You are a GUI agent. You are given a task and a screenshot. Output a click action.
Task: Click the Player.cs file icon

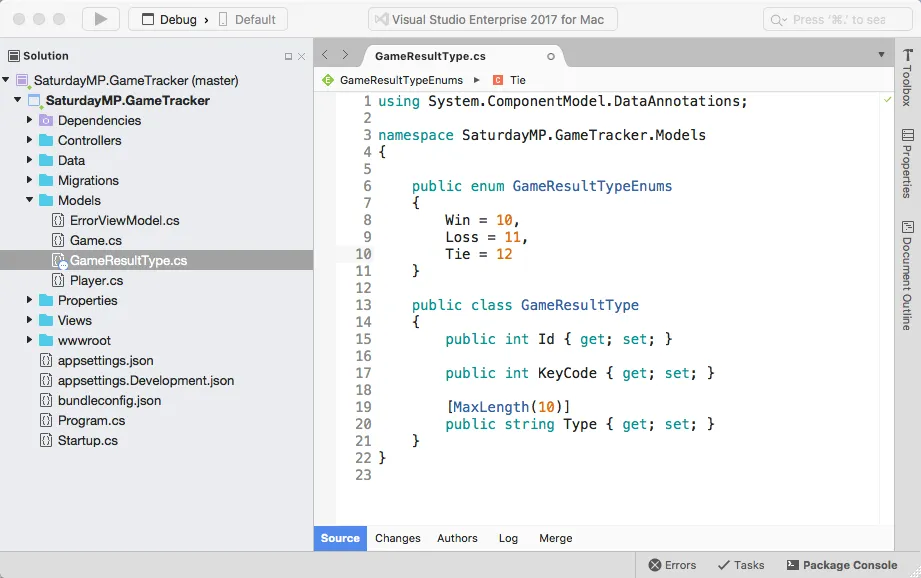[58, 280]
